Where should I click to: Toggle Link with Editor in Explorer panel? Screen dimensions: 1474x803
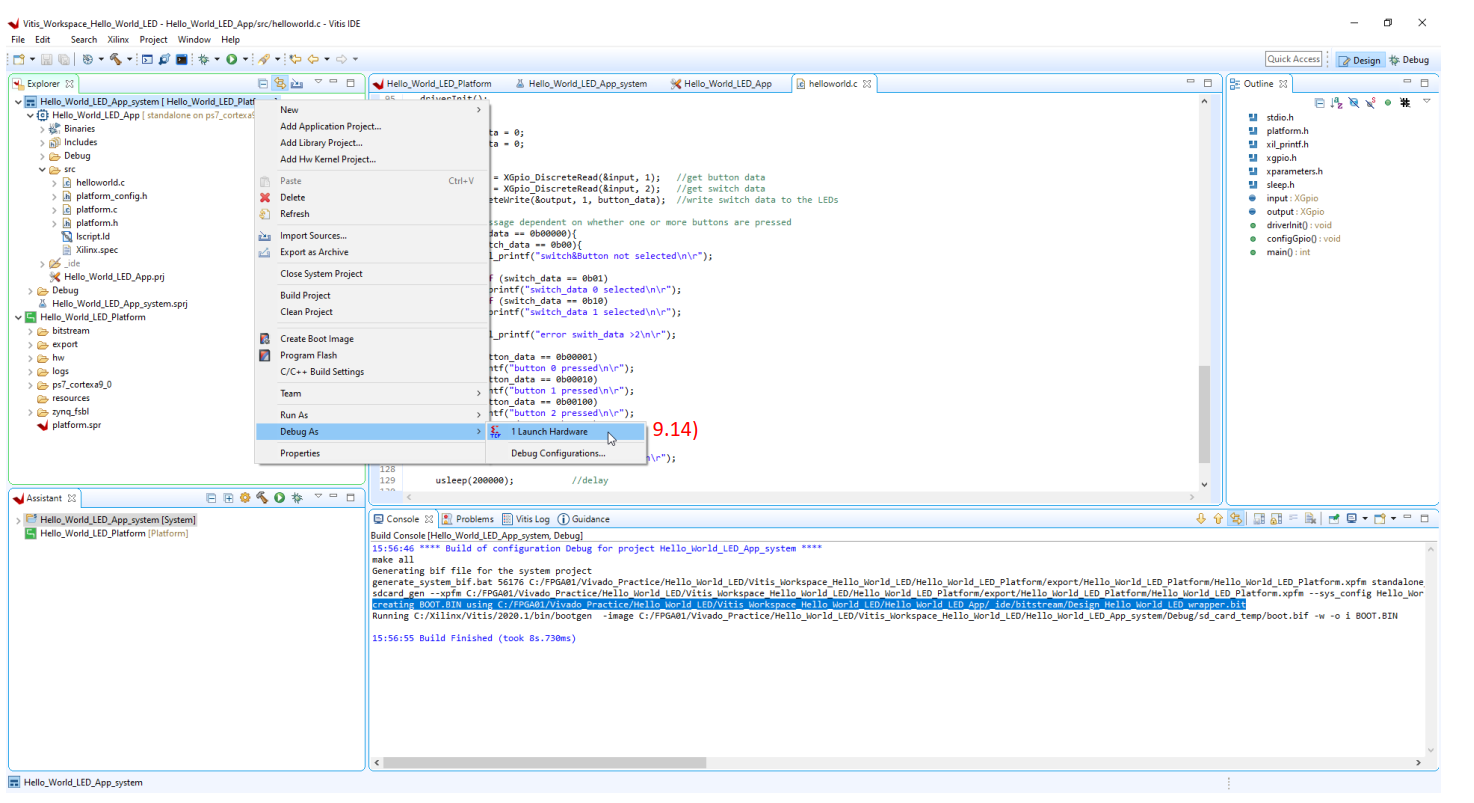click(x=280, y=83)
